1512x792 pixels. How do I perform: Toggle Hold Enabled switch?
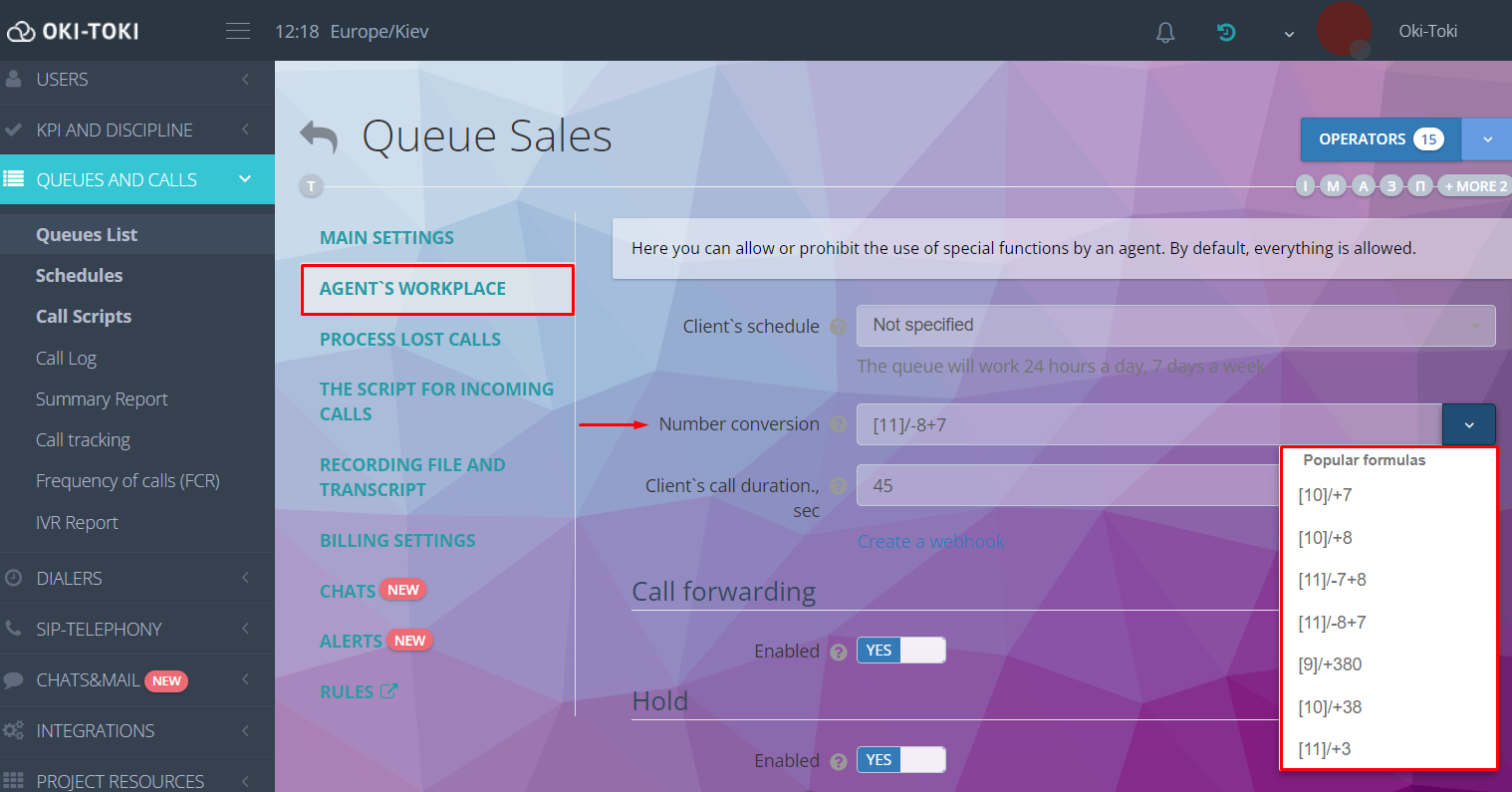(x=900, y=760)
